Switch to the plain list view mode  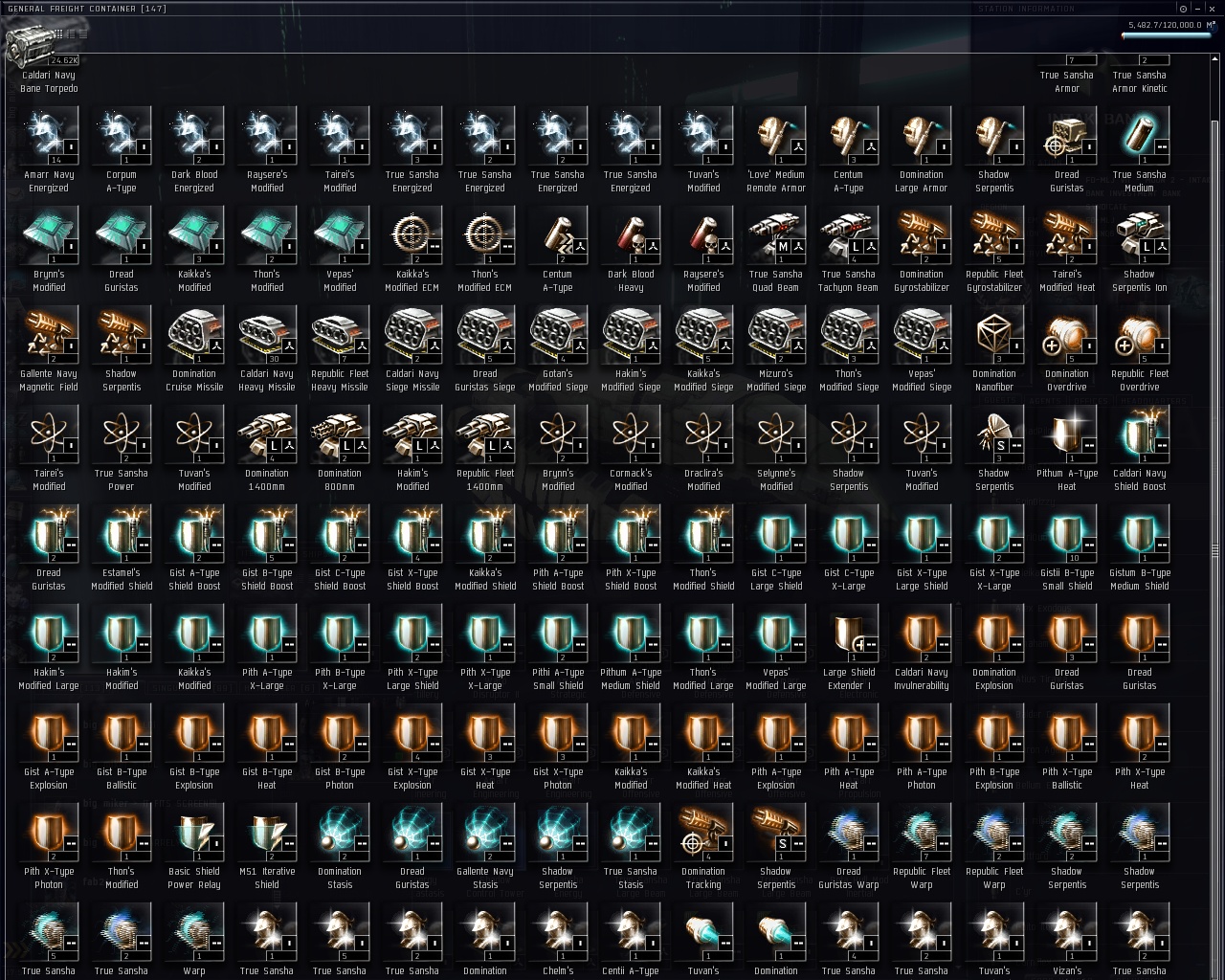(x=83, y=33)
